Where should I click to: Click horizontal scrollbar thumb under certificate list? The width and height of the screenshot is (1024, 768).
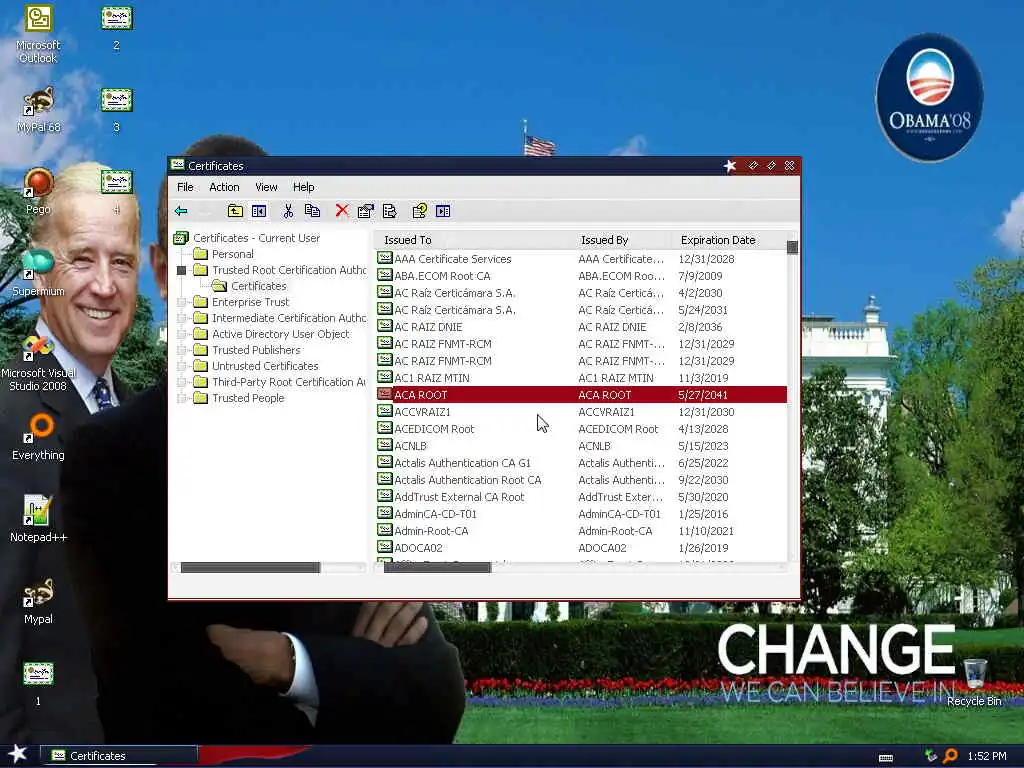438,568
